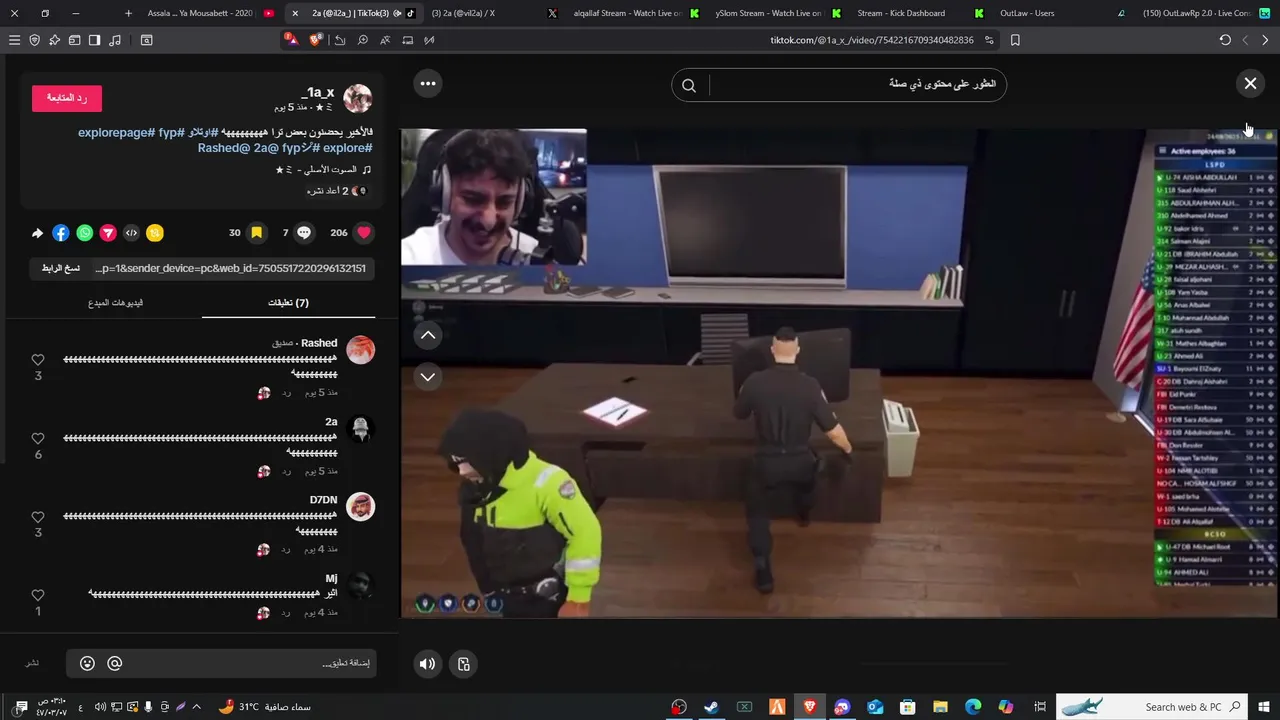1280x720 pixels.
Task: Open File Explorer from the taskbar
Action: 940,707
